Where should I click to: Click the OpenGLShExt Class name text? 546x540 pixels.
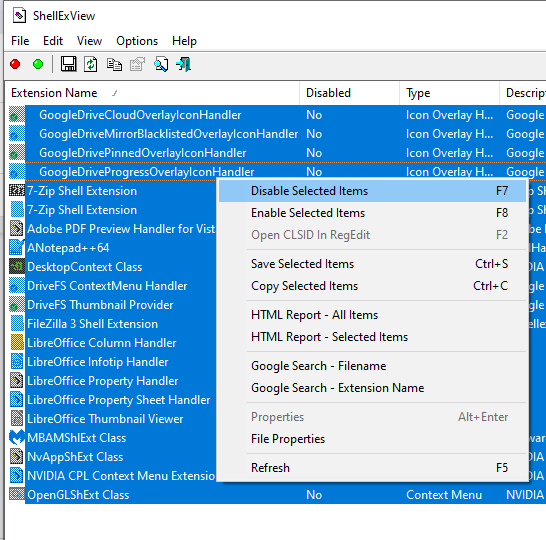78,495
